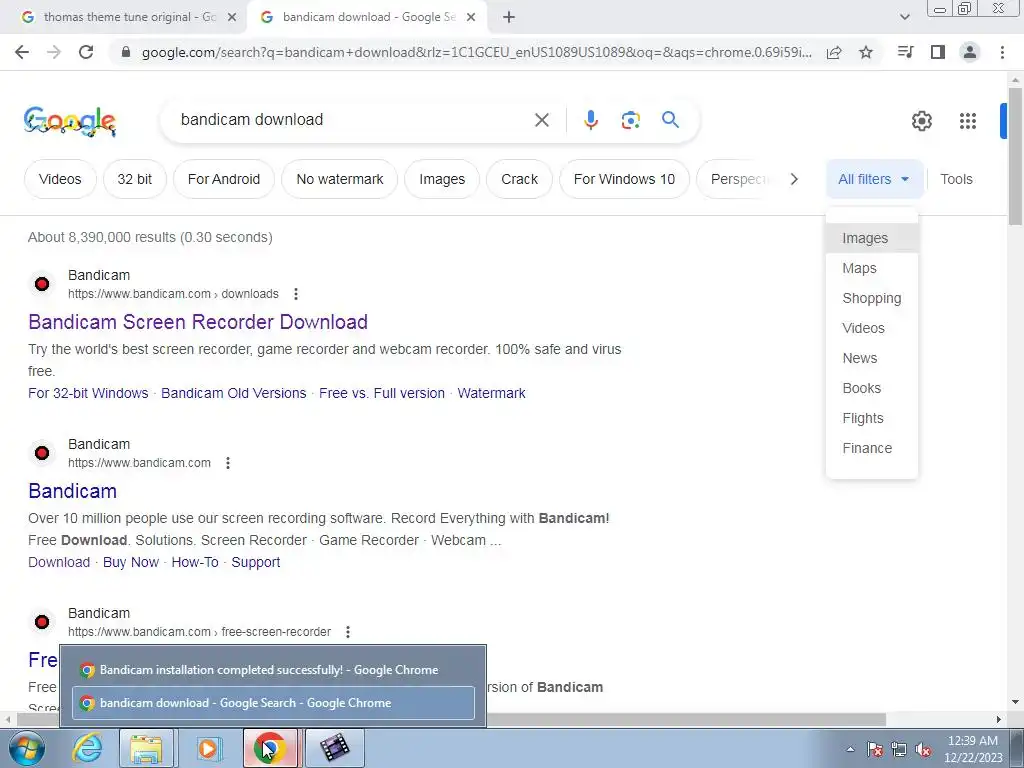Search by image with Google Lens
The height and width of the screenshot is (768, 1024).
pyautogui.click(x=630, y=120)
